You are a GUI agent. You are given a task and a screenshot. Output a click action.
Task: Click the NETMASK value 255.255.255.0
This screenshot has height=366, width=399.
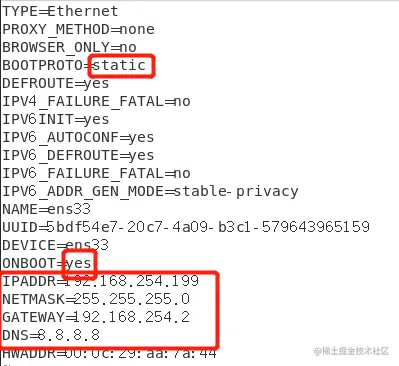pyautogui.click(x=132, y=299)
